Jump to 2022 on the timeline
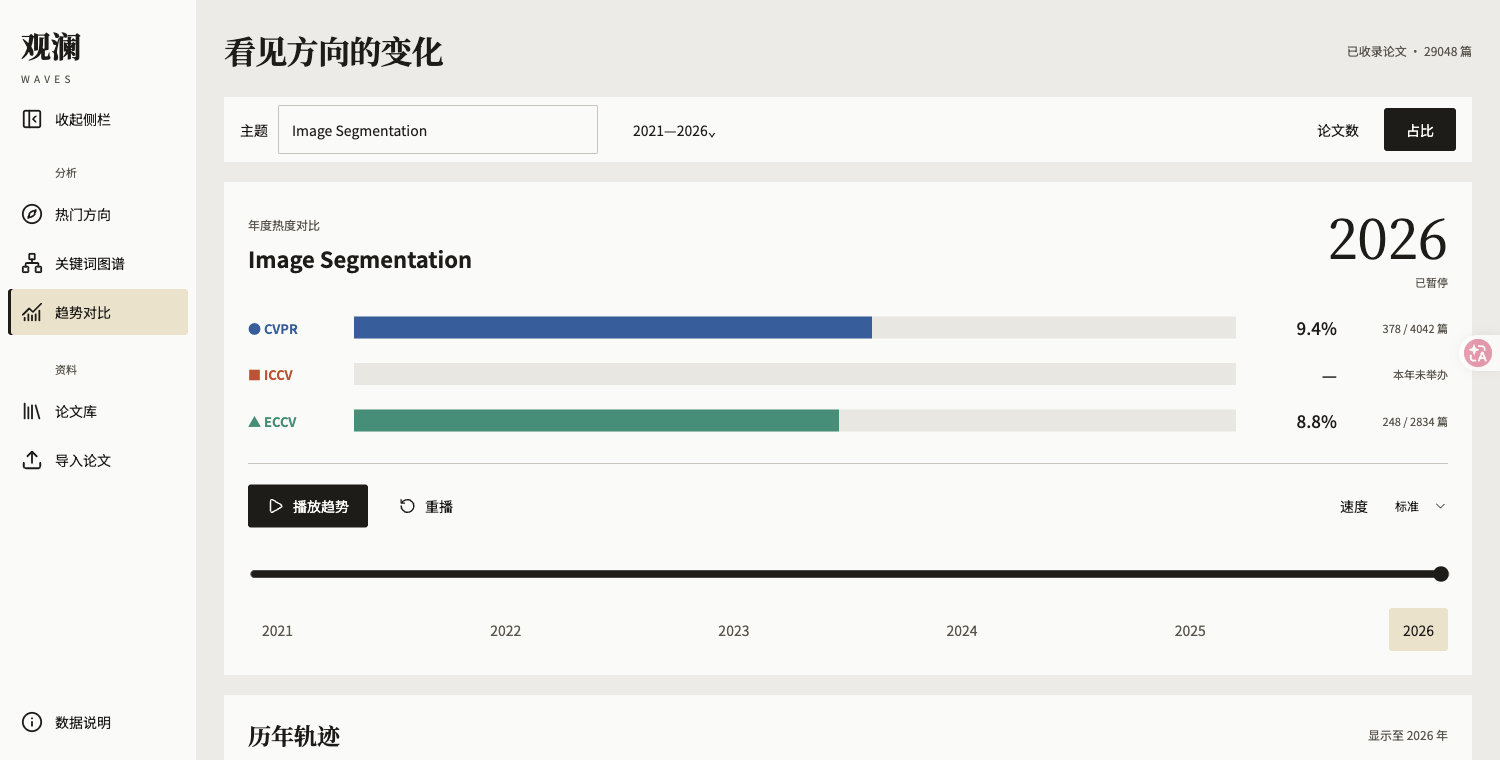1500x760 pixels. (x=506, y=631)
